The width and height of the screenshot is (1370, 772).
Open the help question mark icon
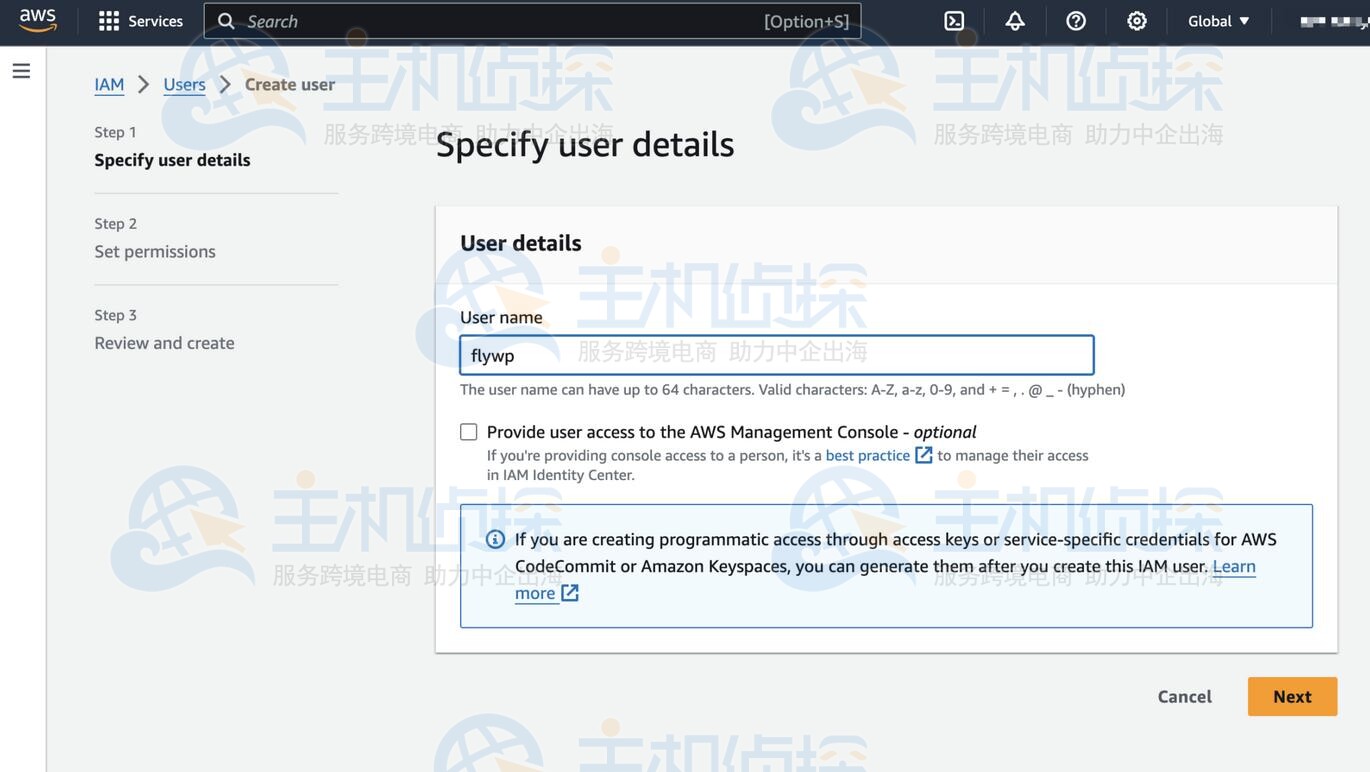pos(1076,21)
